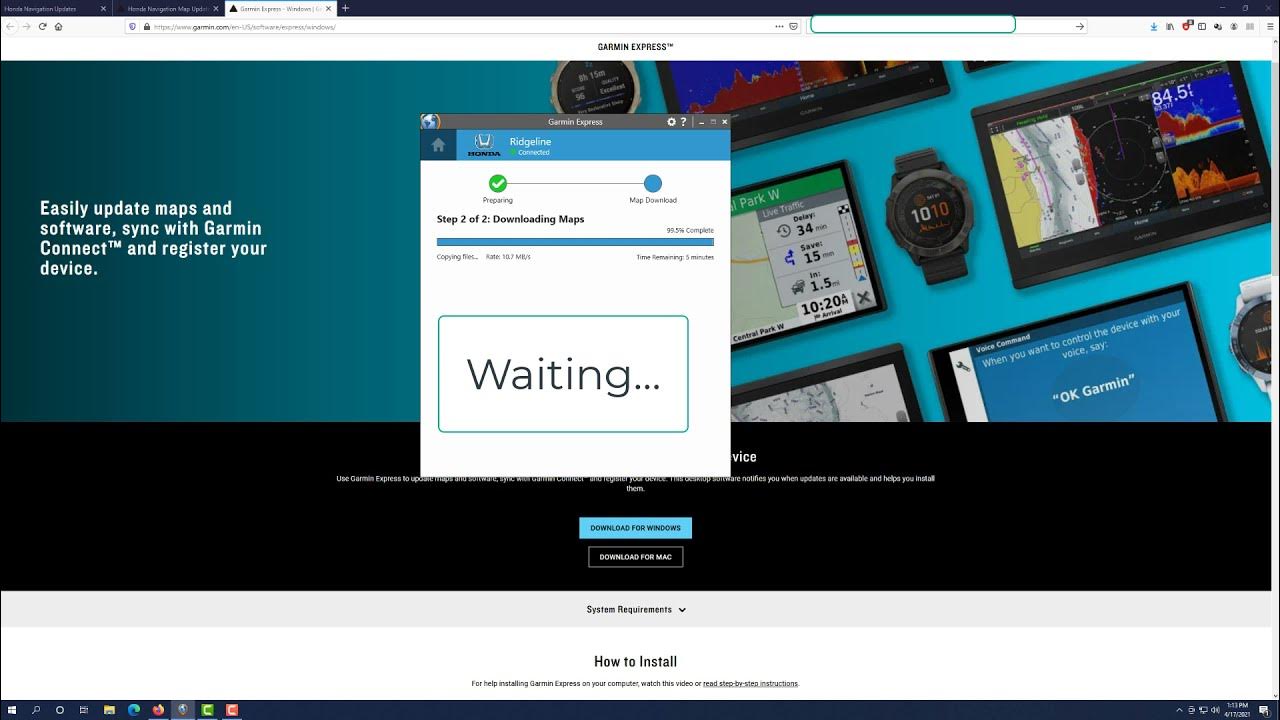
Task: Click "Step 2 of 2: Downloading Maps" text
Action: (510, 219)
